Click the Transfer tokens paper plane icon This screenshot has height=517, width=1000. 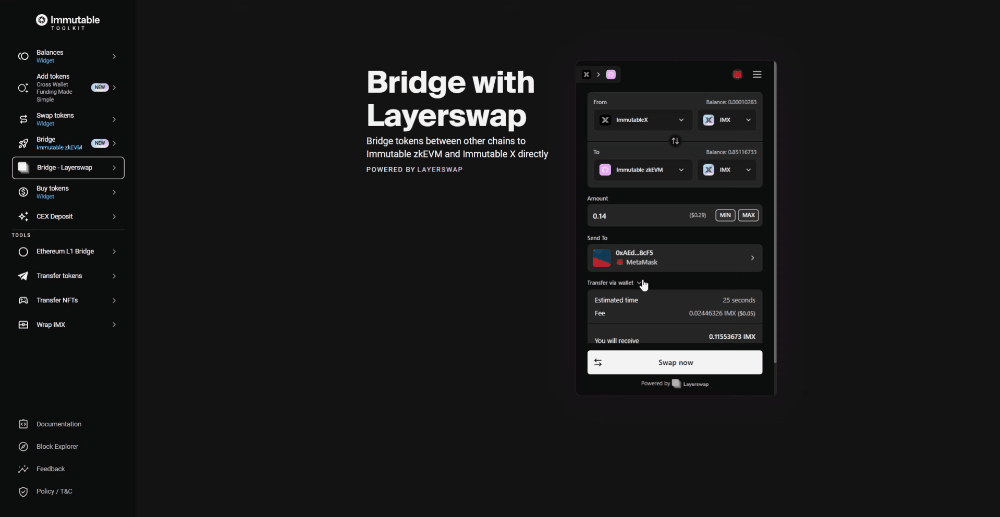[x=23, y=276]
